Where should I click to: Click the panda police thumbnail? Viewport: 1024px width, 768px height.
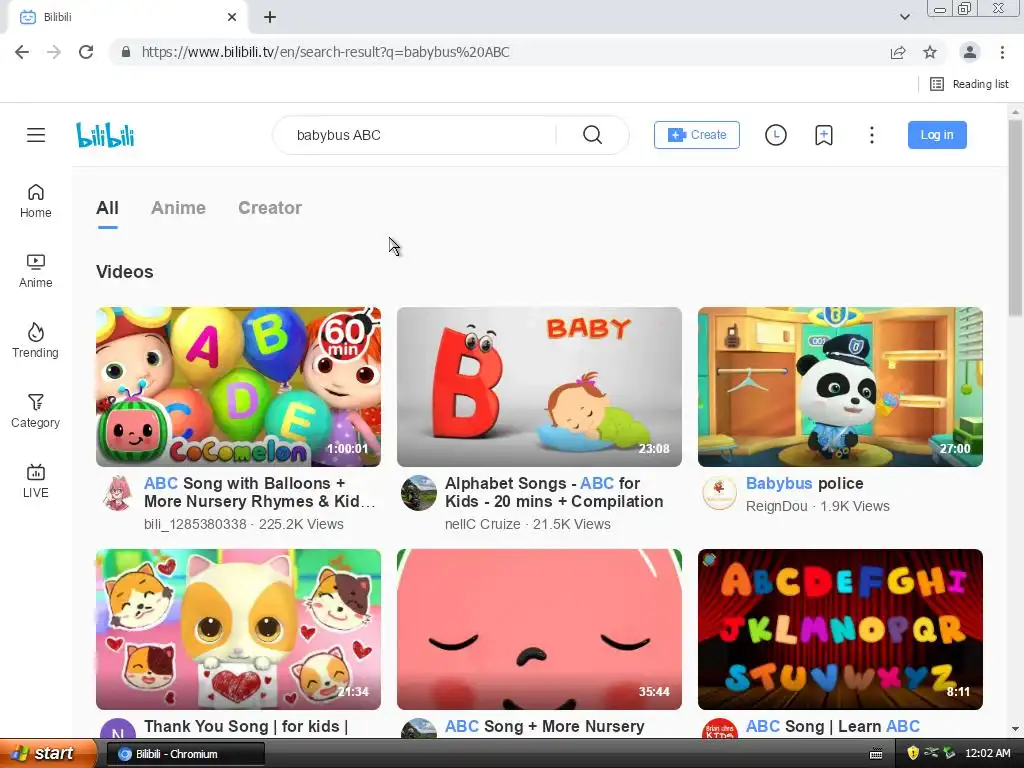840,387
